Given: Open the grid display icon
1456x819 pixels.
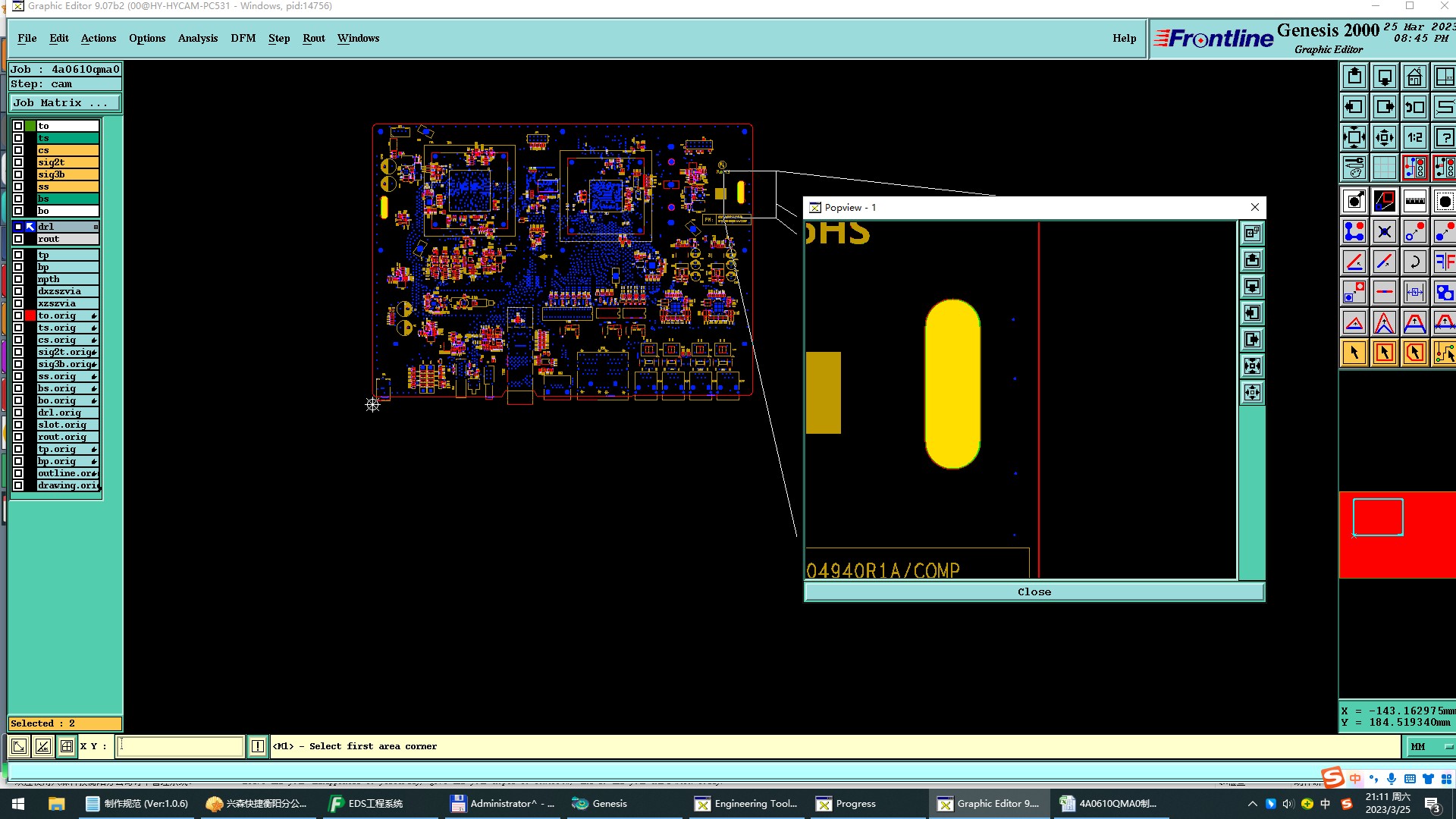Looking at the screenshot, I should [x=1384, y=168].
